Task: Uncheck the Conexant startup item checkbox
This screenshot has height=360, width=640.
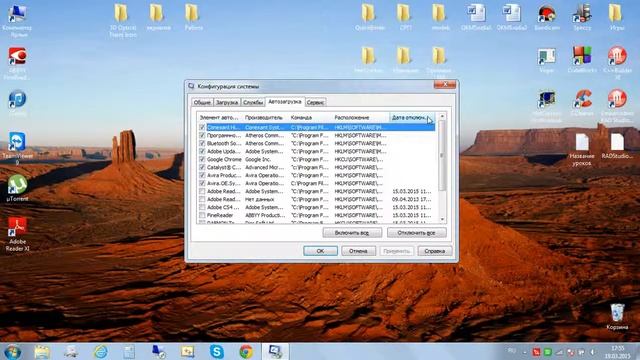Action: click(x=202, y=127)
